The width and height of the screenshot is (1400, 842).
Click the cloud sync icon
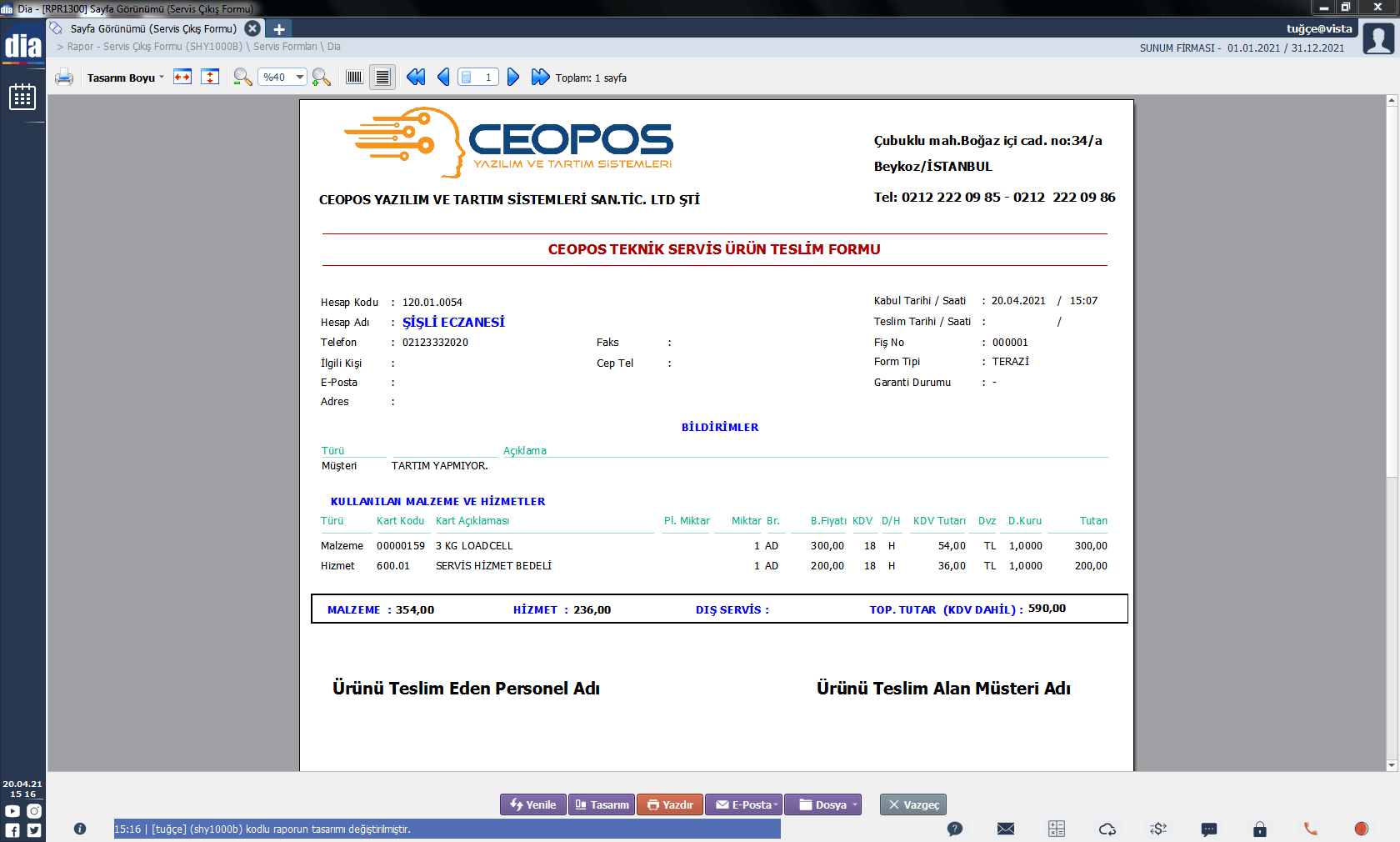pyautogui.click(x=1107, y=829)
